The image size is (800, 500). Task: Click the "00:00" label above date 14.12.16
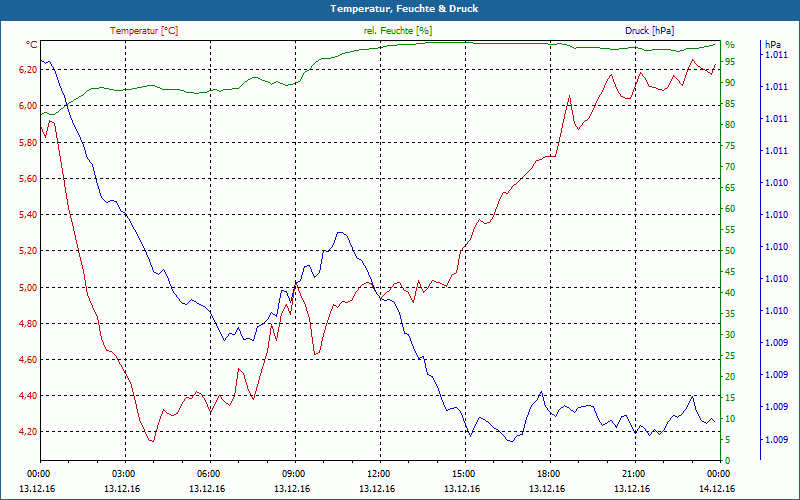pyautogui.click(x=717, y=474)
